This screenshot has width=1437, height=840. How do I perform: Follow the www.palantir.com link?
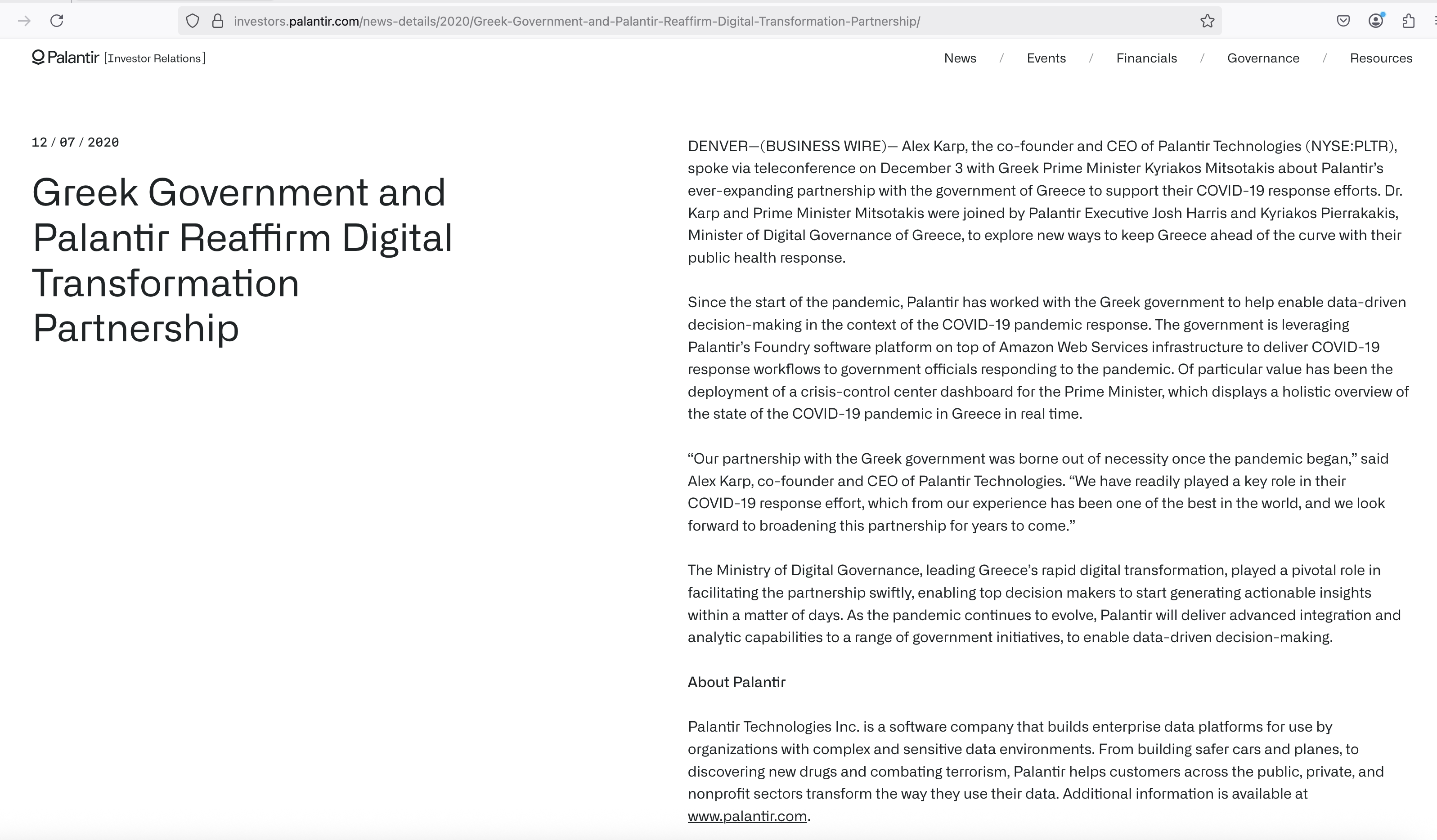747,816
